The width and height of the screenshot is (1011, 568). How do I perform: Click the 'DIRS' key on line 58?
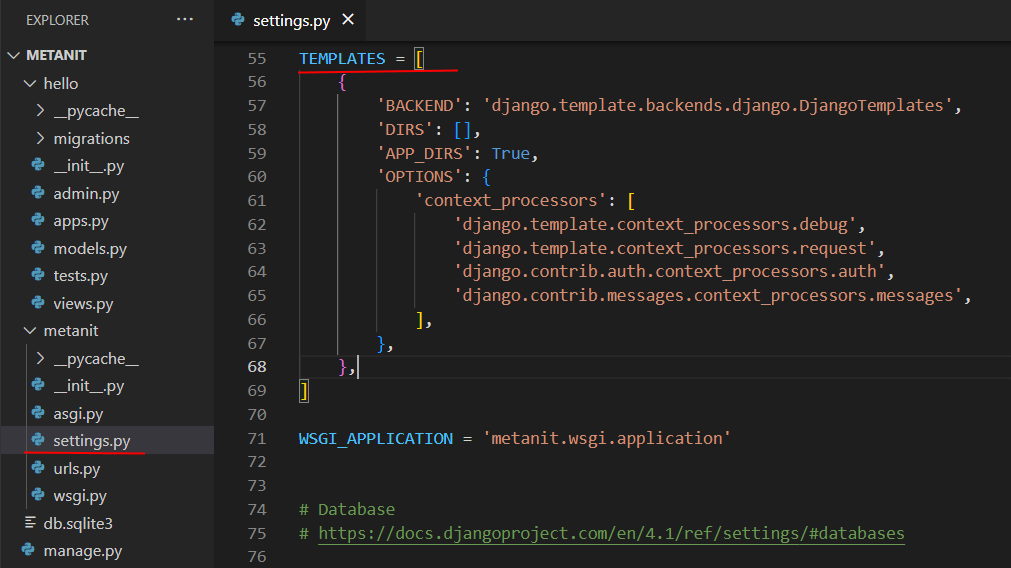tap(405, 130)
